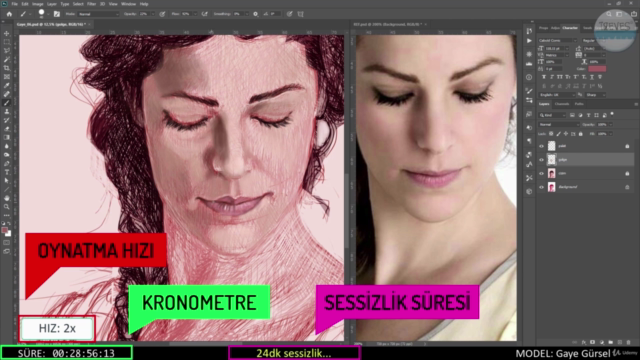Select the Path Selection tool
The height and width of the screenshot is (360, 640).
point(7,180)
